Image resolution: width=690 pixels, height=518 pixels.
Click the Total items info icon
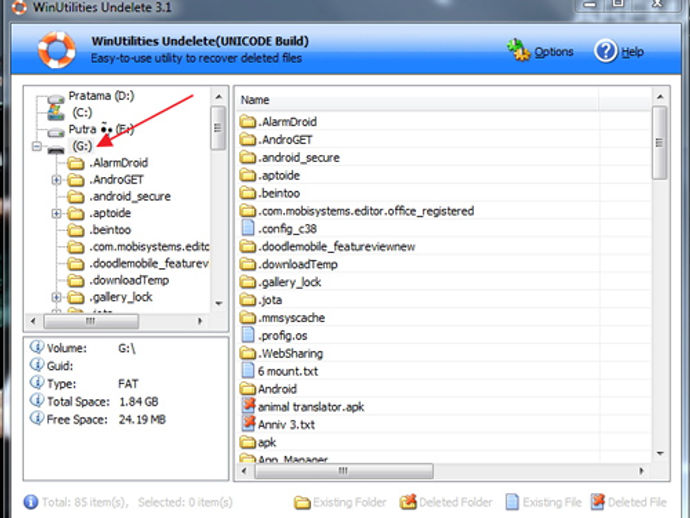31,502
